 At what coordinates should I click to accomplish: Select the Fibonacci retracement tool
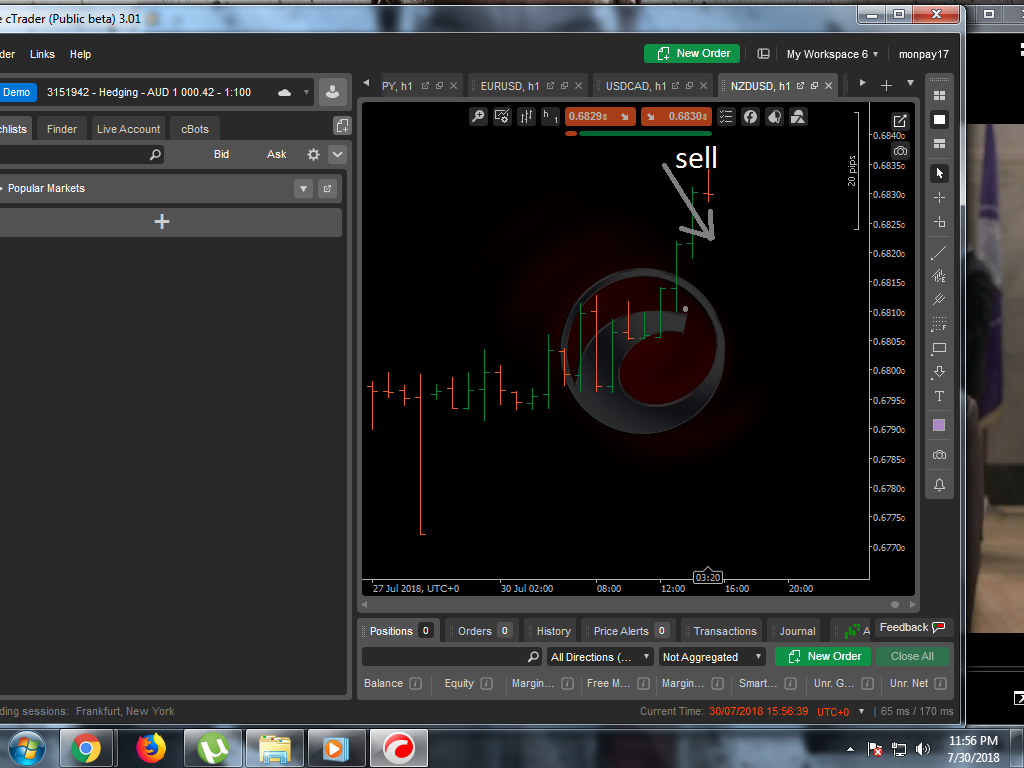click(x=939, y=324)
